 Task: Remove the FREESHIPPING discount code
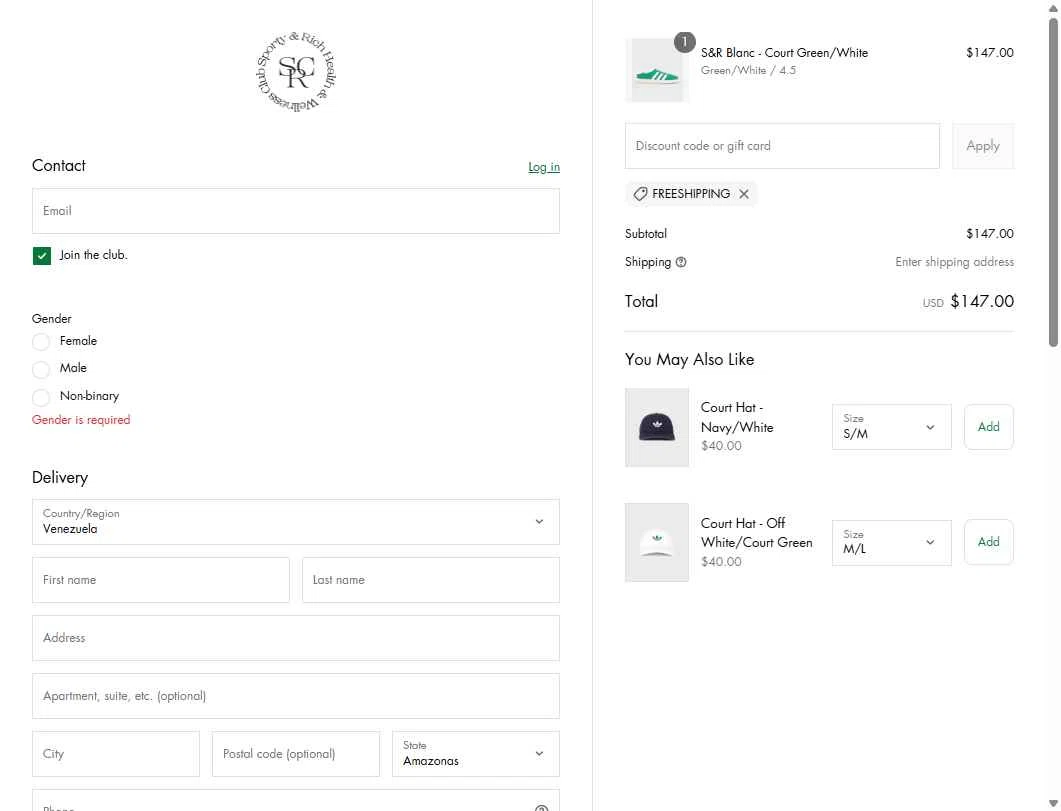point(744,194)
